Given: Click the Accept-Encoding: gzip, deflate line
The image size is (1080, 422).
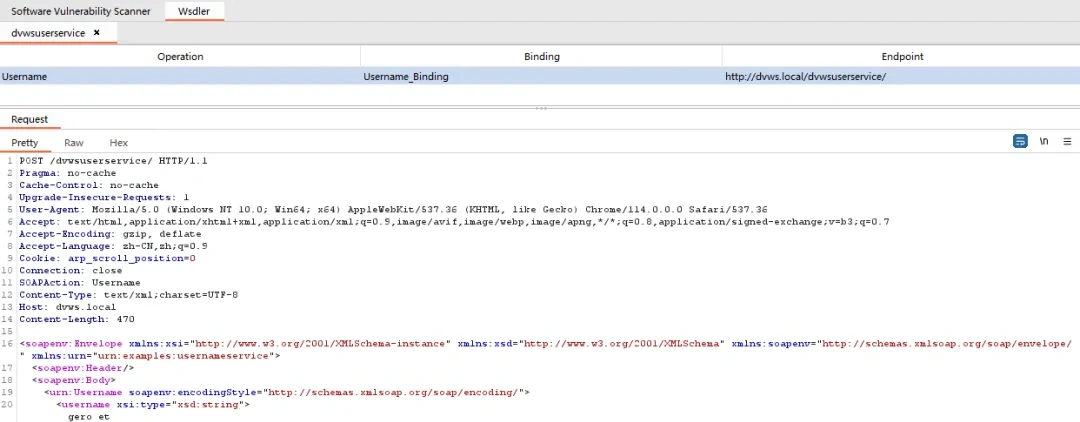Looking at the screenshot, I should (x=110, y=234).
